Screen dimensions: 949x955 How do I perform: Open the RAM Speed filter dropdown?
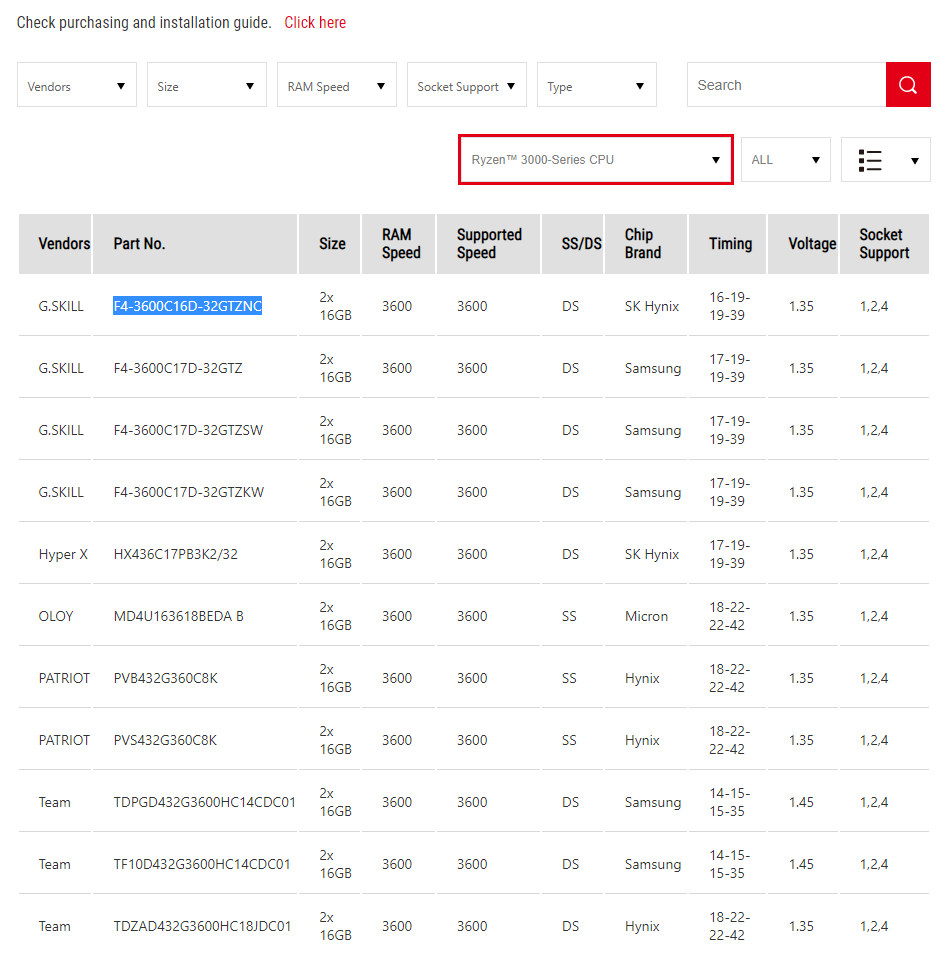(337, 85)
